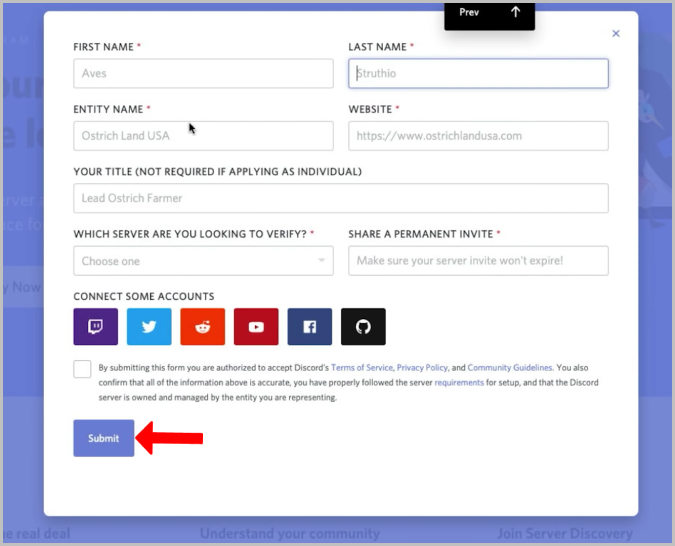This screenshot has height=546, width=675.
Task: Submit the verification form
Action: tap(104, 438)
